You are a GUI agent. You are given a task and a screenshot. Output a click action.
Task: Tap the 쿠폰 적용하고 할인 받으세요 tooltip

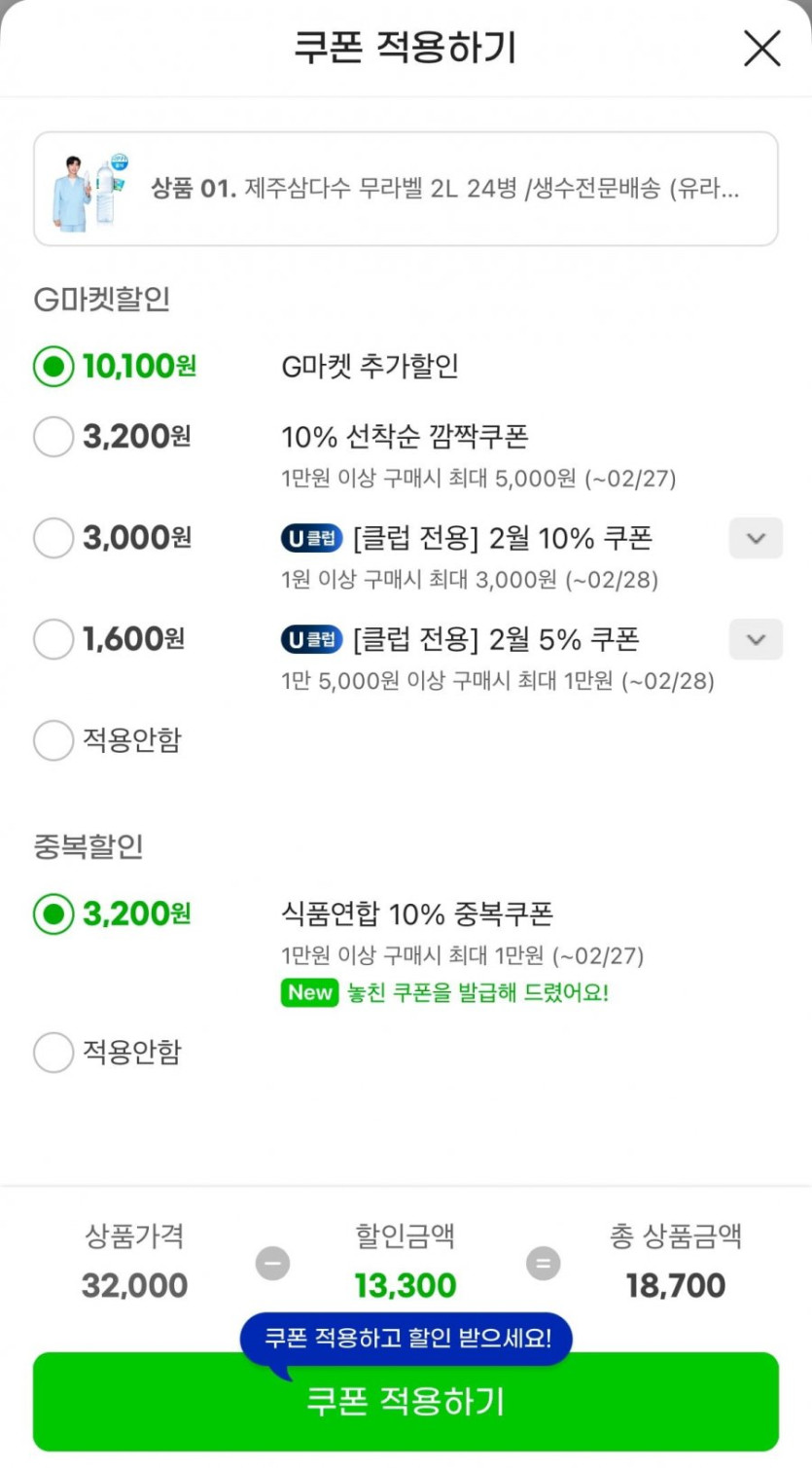[x=406, y=1339]
